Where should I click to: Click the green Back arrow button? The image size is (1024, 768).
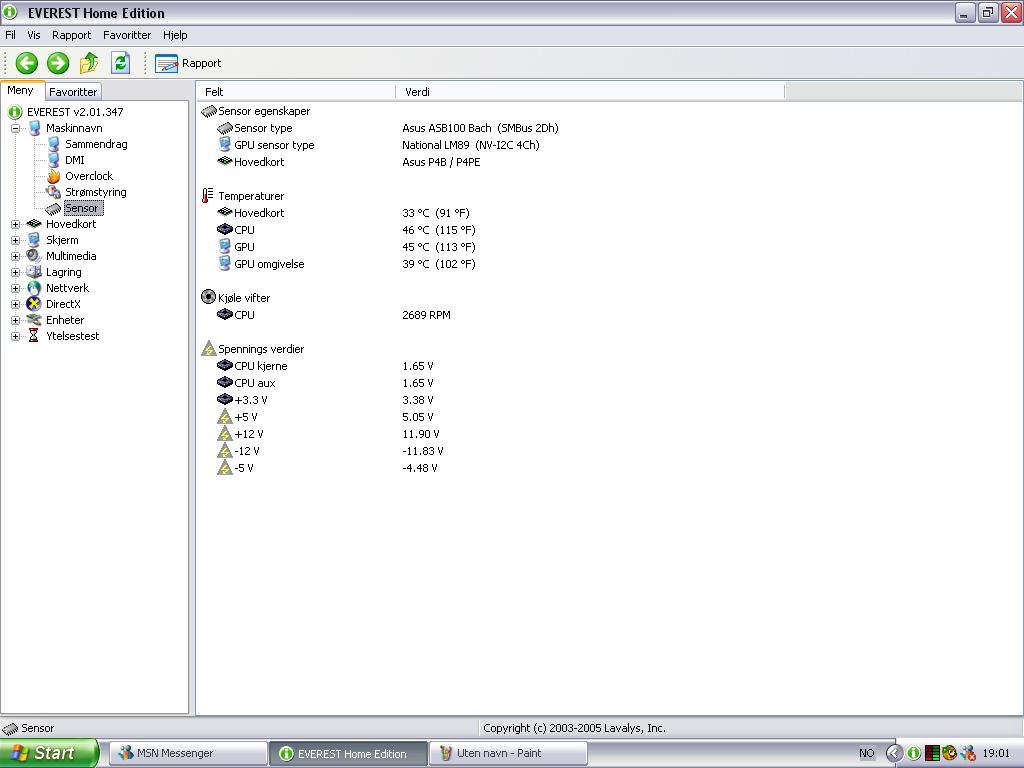tap(27, 63)
